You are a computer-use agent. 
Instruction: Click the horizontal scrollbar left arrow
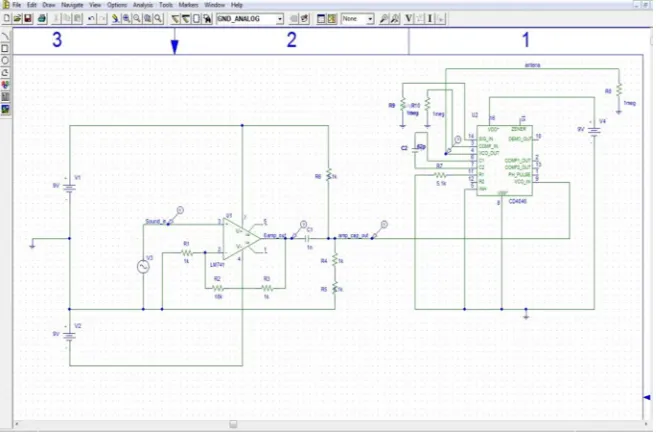coord(17,424)
